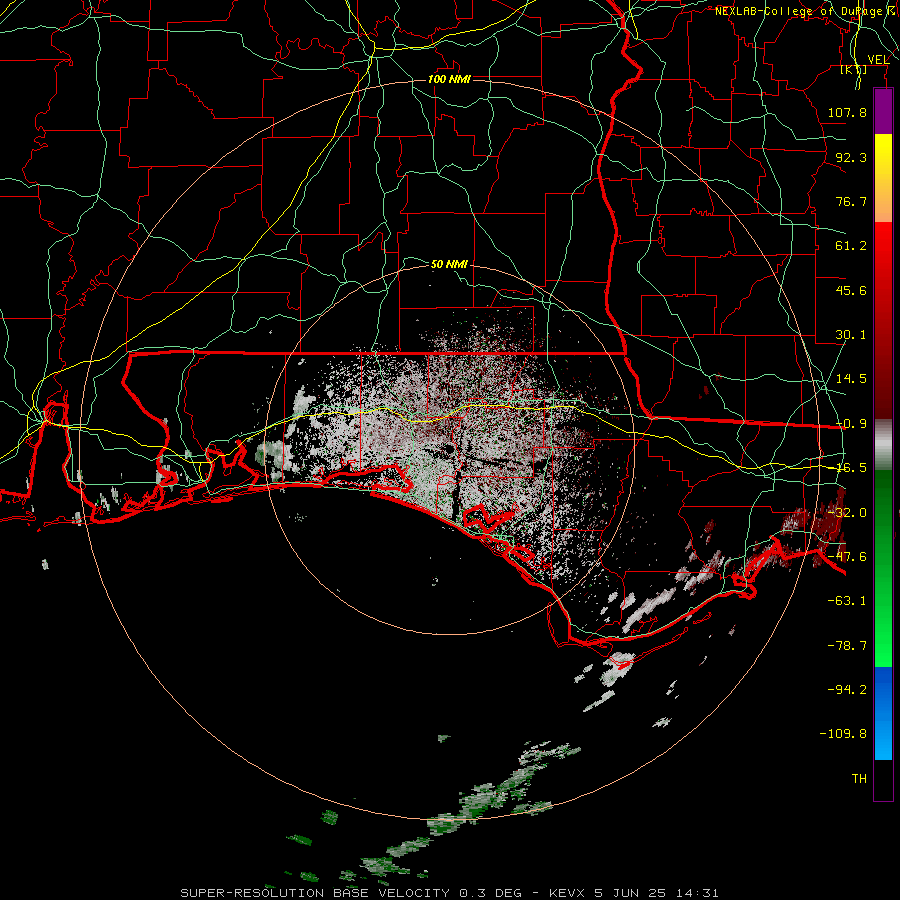This screenshot has height=900, width=900.
Task: Click the 14.5 velocity scale value
Action: click(x=851, y=379)
